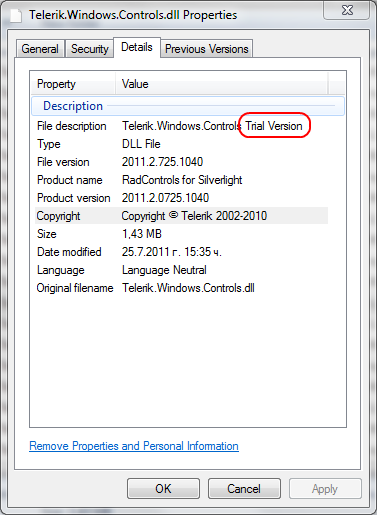The height and width of the screenshot is (515, 377).
Task: Select 'Telerik.Windows.Controls.dll' filename value
Action: (x=188, y=288)
